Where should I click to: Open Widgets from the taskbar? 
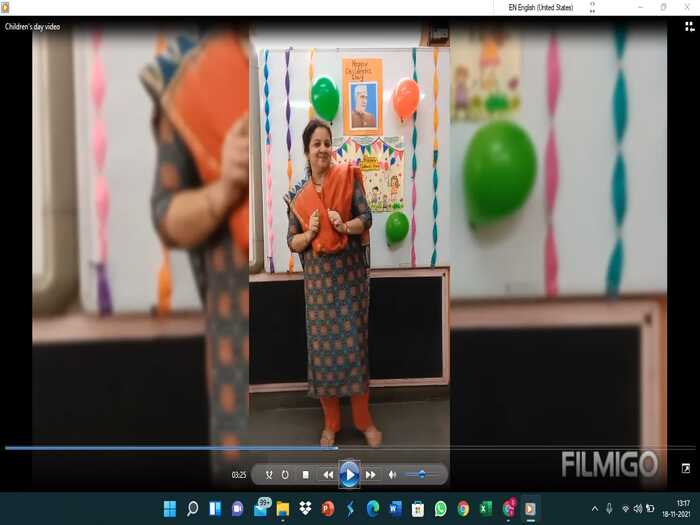[x=215, y=508]
